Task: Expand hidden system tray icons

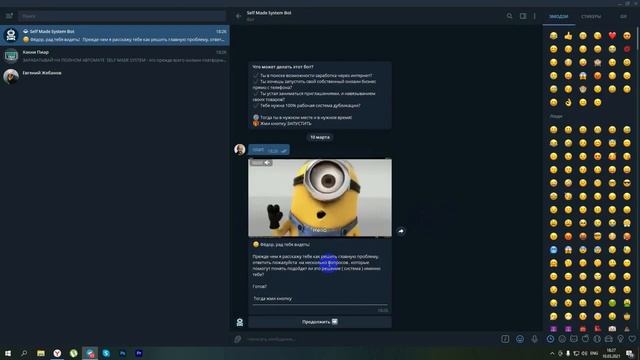Action: click(x=552, y=353)
